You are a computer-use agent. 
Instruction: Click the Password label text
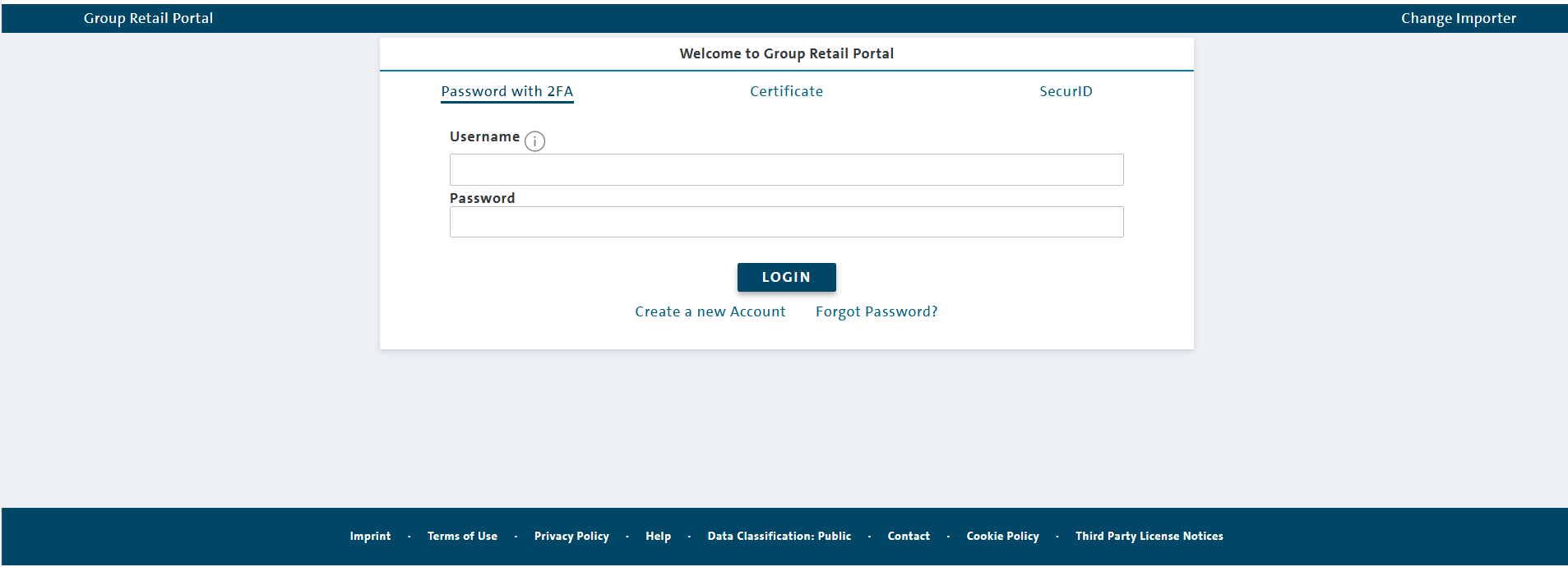click(x=482, y=198)
